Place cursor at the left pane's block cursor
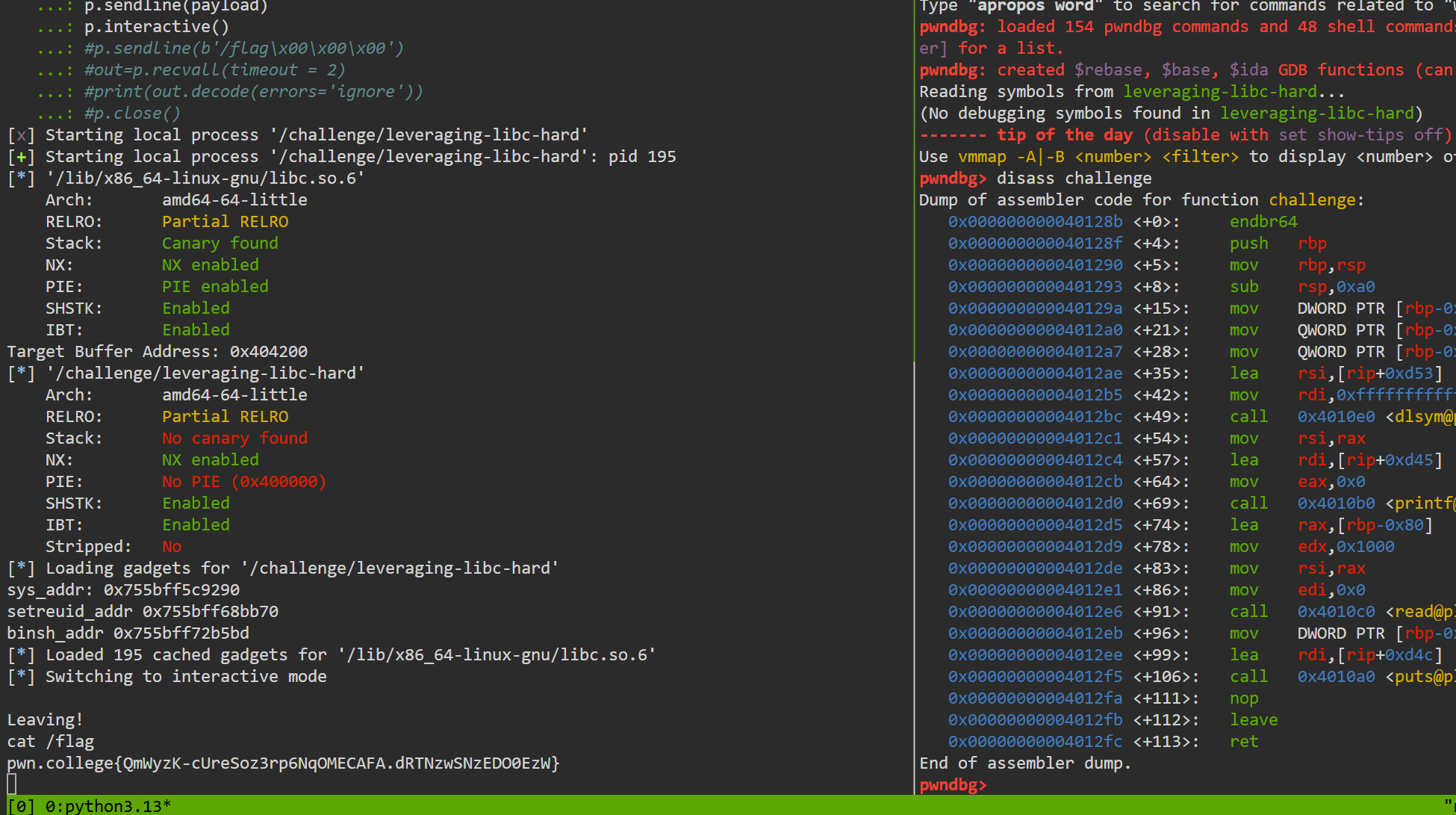 point(12,784)
